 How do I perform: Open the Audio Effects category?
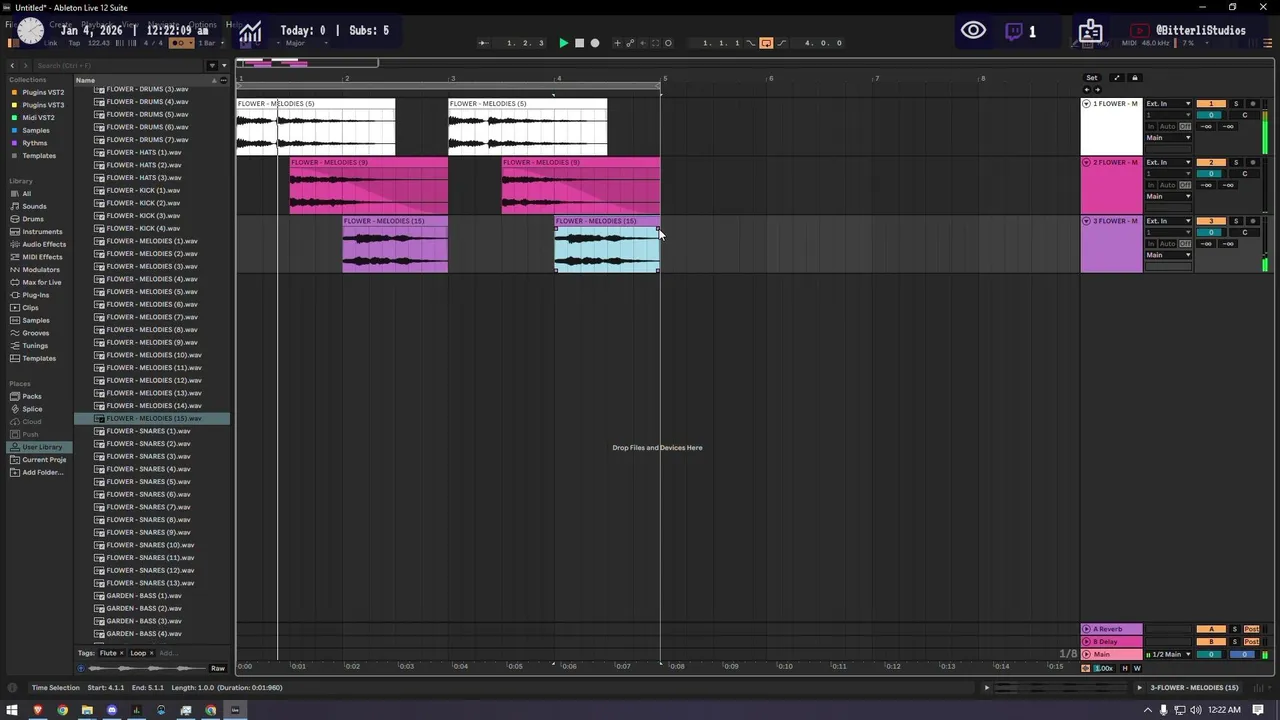44,244
